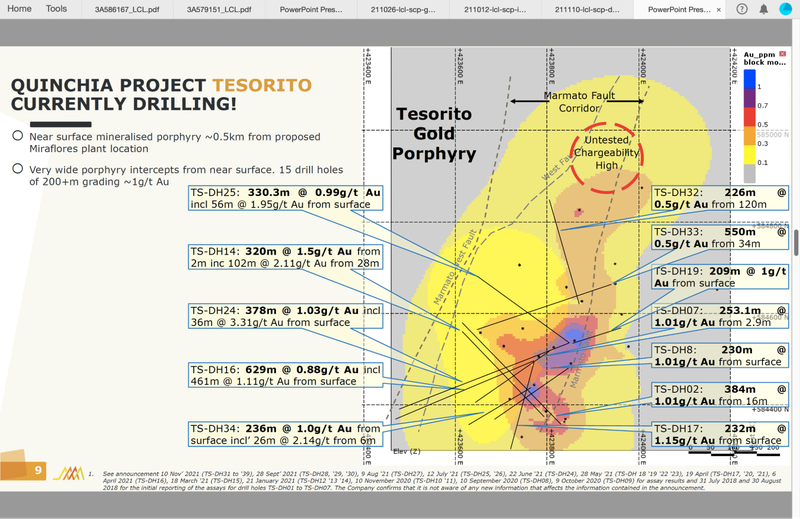This screenshot has height=519, width=800.
Task: Click the Marmato Fault Corridor label
Action: pos(579,102)
